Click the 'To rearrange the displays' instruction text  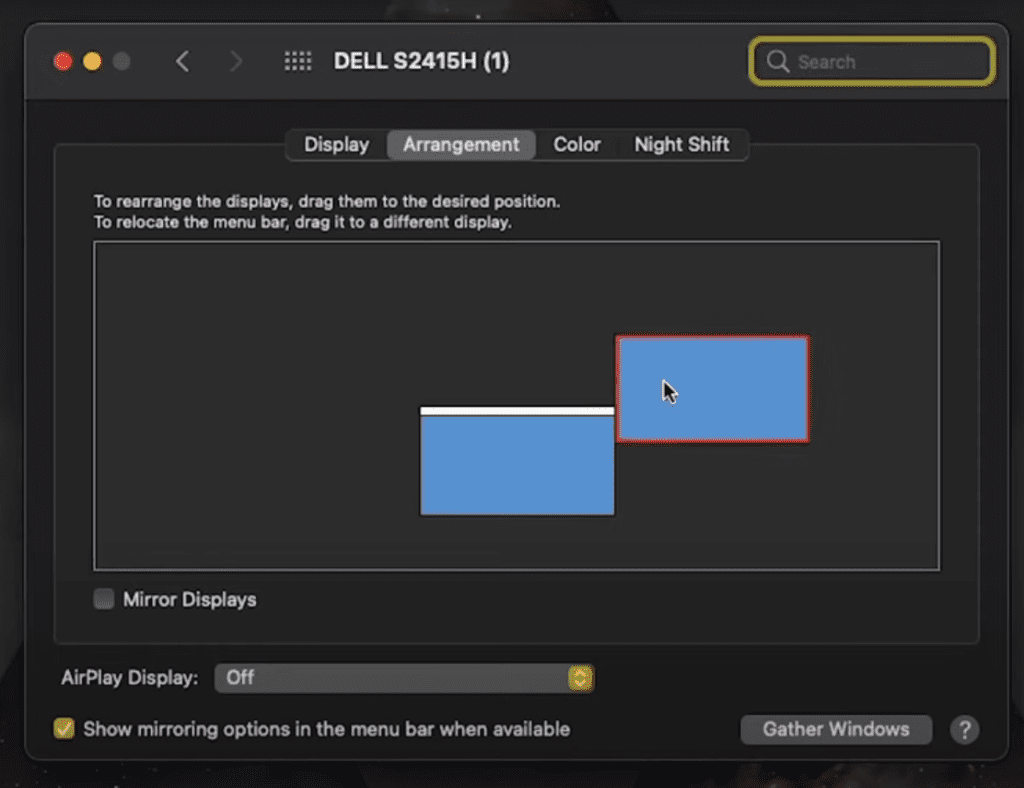[327, 201]
